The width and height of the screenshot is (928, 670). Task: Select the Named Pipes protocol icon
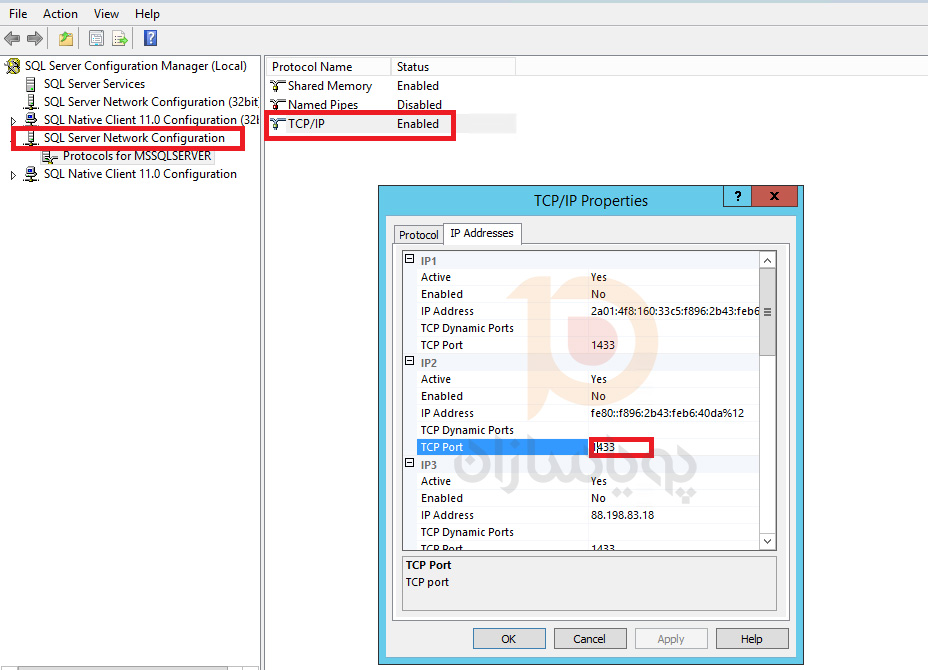pyautogui.click(x=278, y=105)
